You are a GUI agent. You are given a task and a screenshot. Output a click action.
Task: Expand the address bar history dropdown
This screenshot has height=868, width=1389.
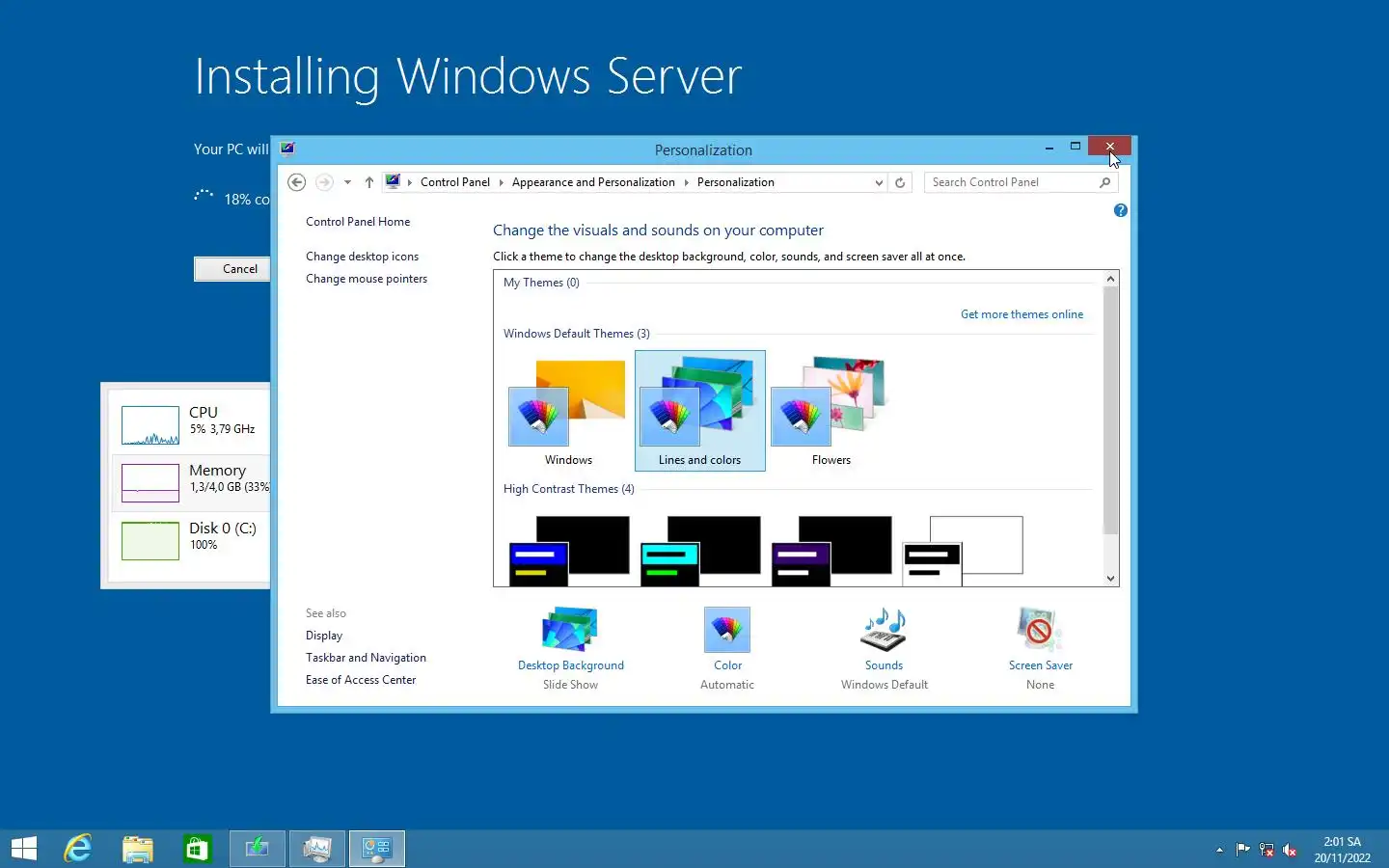(878, 182)
